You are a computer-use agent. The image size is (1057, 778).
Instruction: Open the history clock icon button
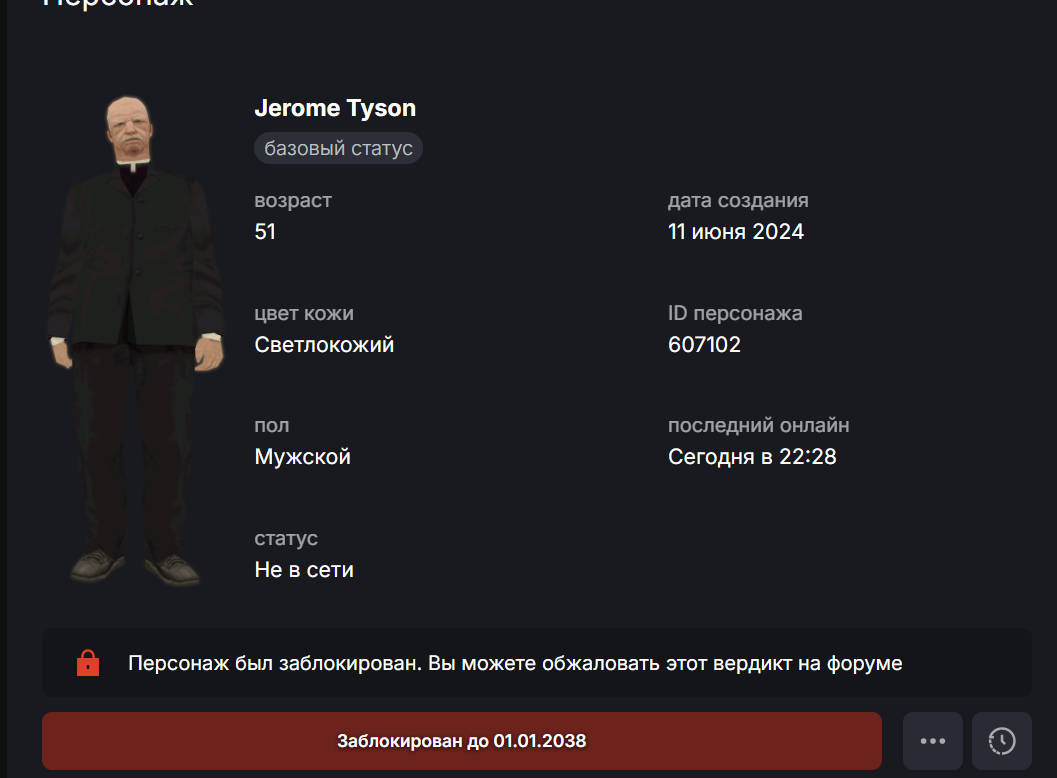[x=1002, y=741]
